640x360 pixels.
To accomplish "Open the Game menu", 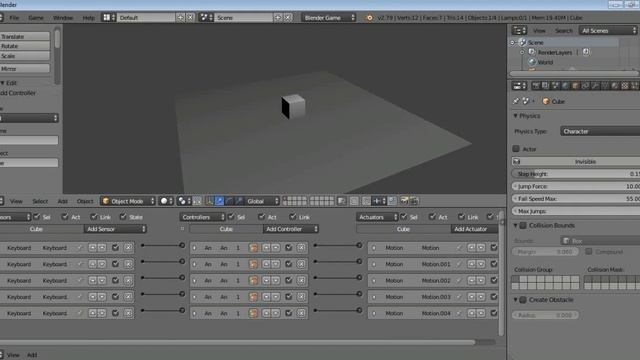I will pyautogui.click(x=36, y=18).
